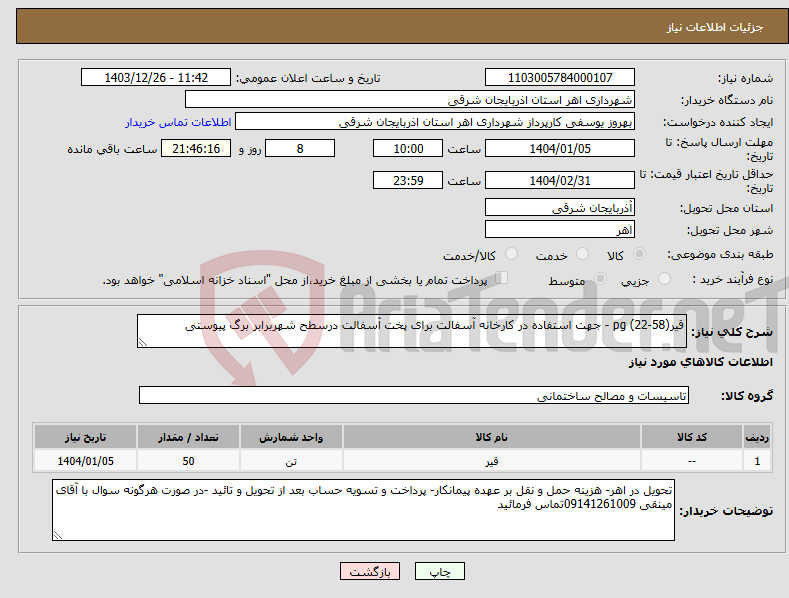Click the row number cell 1
Image resolution: width=789 pixels, height=598 pixels.
(x=757, y=461)
